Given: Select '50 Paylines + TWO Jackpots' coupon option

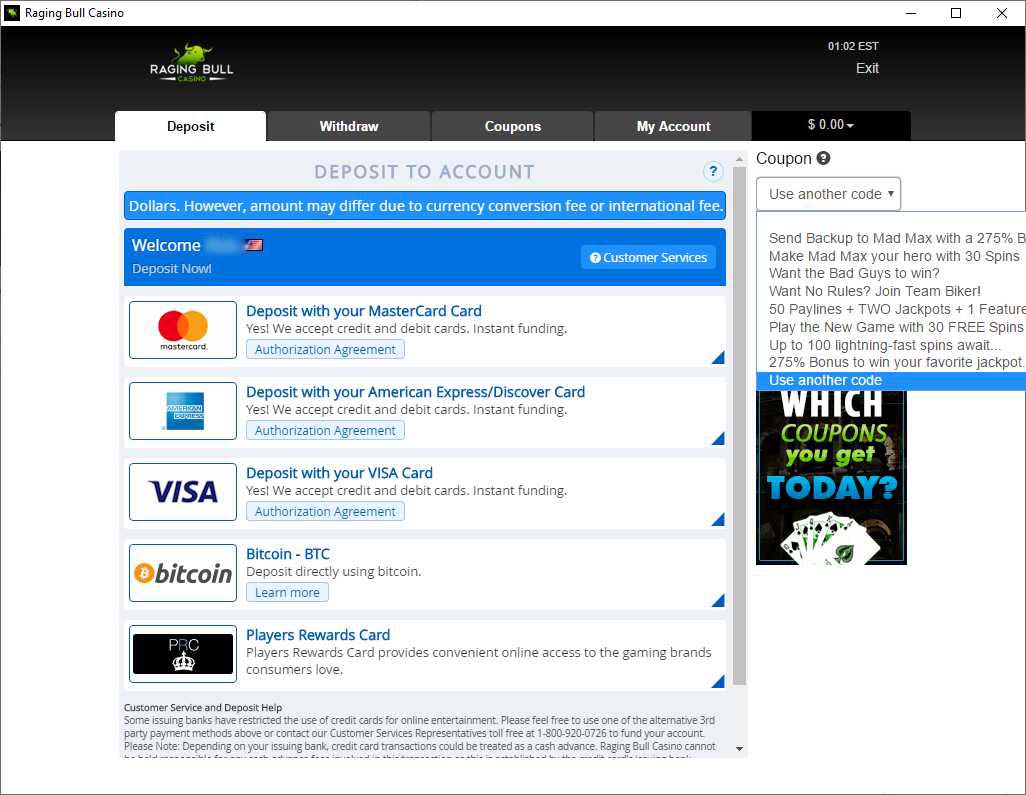Looking at the screenshot, I should click(x=891, y=309).
